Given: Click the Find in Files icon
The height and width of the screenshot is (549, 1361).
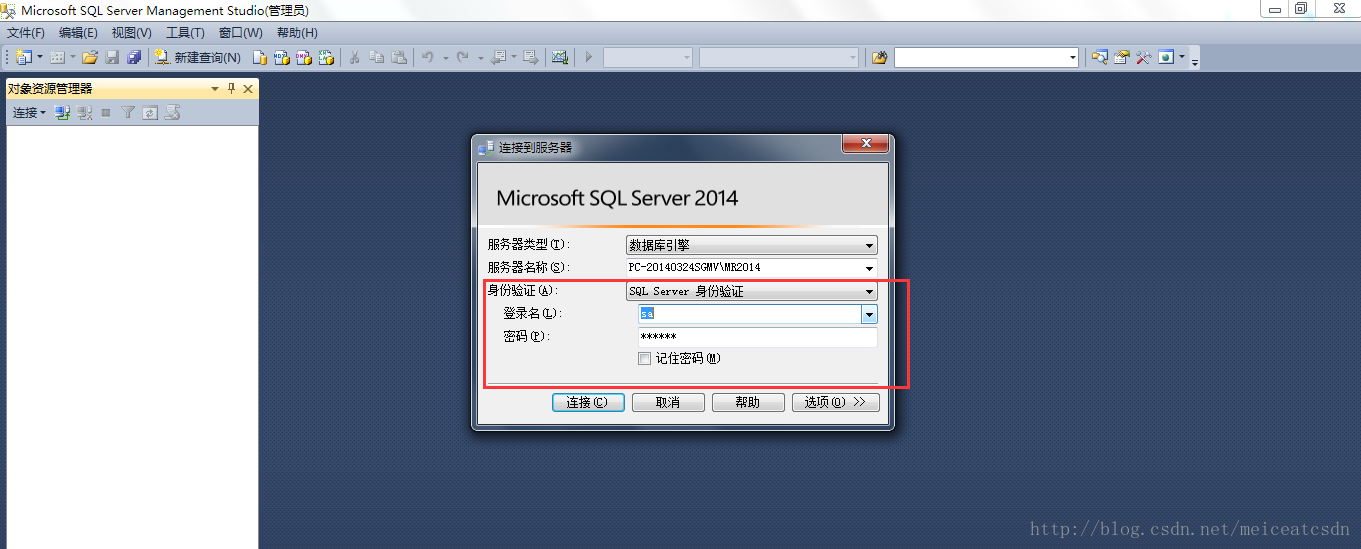Looking at the screenshot, I should coord(879,57).
